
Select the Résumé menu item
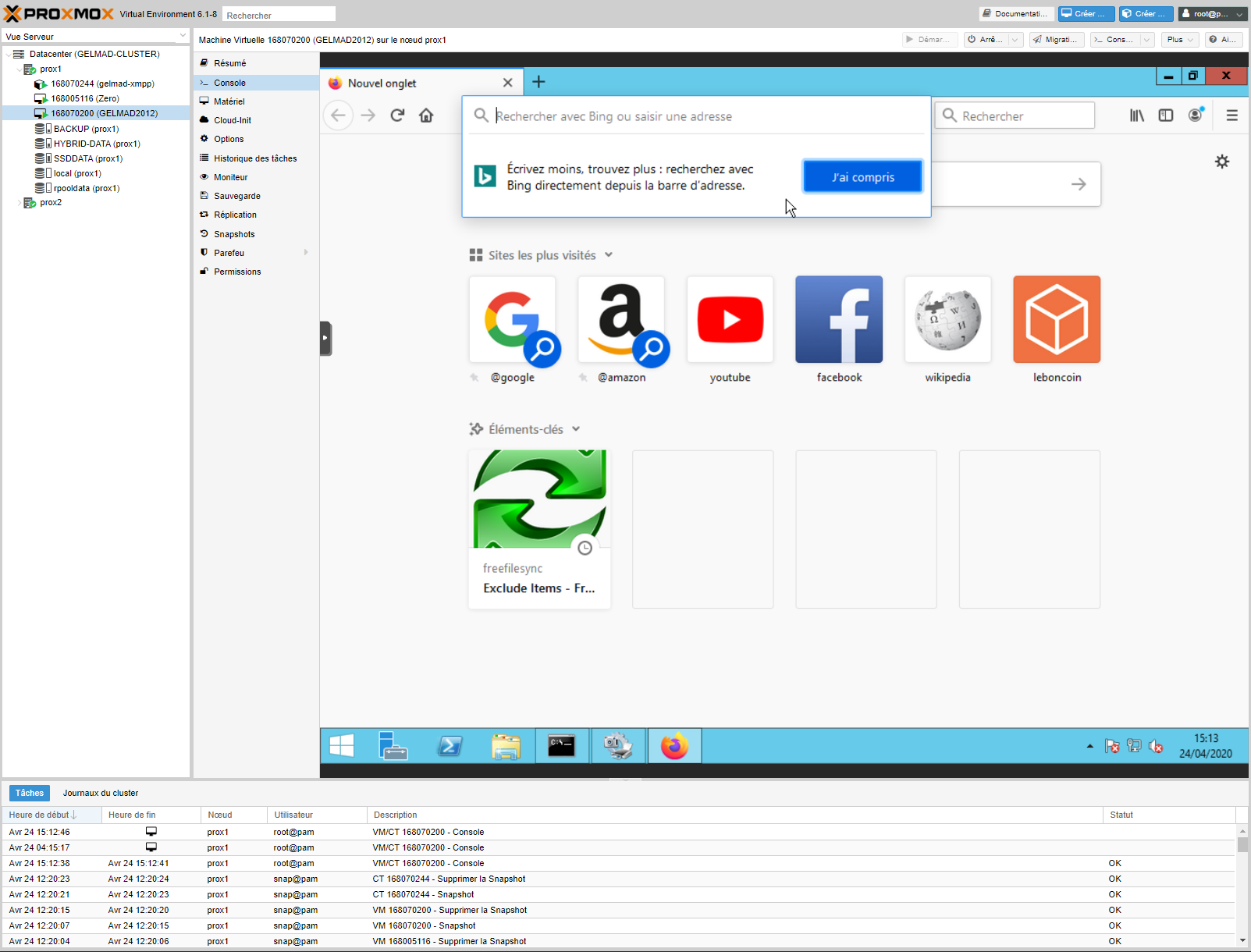(x=256, y=63)
